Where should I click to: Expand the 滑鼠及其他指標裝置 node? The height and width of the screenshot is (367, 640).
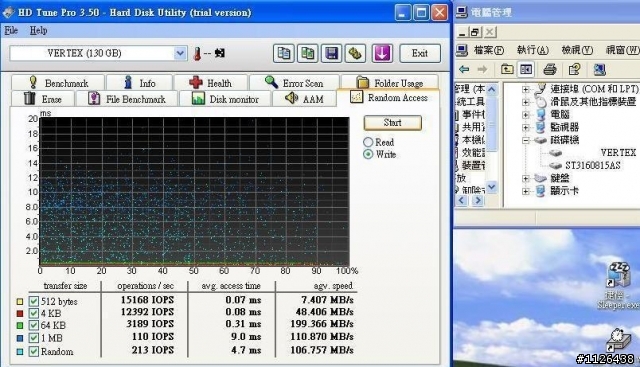(x=526, y=102)
